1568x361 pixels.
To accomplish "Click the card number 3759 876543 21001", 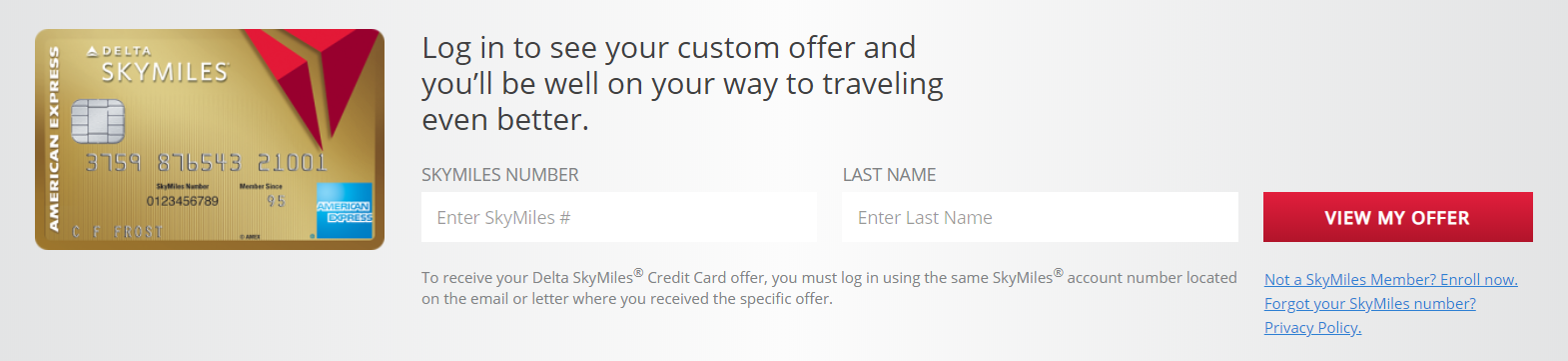I will [x=206, y=162].
